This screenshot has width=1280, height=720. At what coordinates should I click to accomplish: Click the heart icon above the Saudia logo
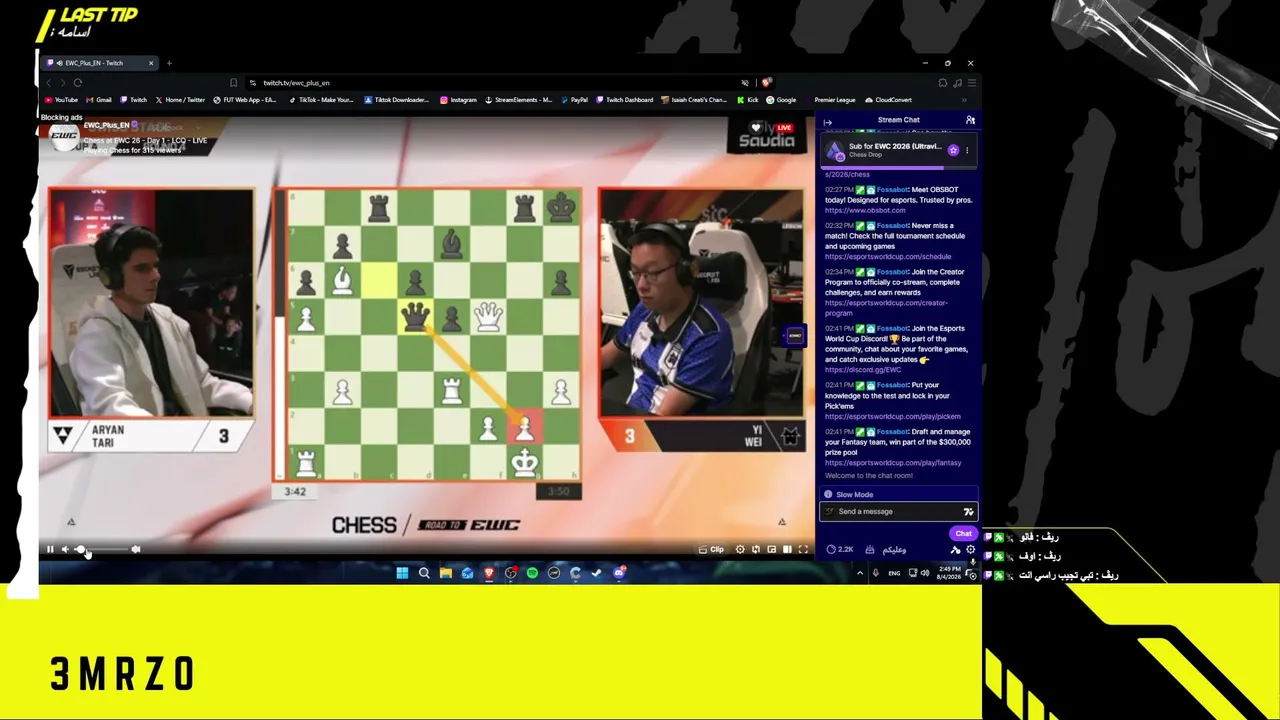coord(757,127)
